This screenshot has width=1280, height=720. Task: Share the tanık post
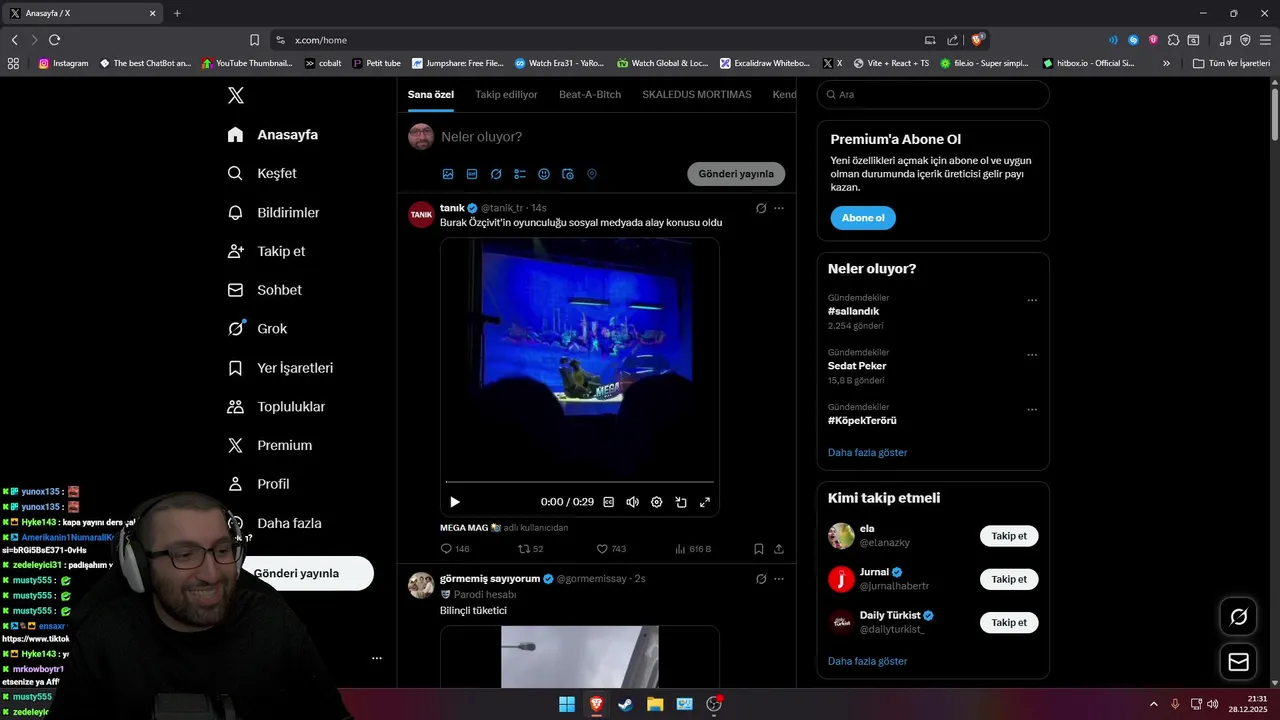[779, 549]
